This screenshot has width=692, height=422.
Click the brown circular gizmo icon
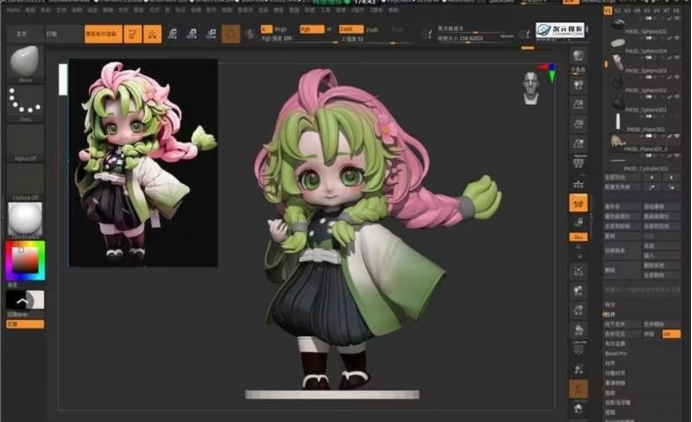[231, 34]
